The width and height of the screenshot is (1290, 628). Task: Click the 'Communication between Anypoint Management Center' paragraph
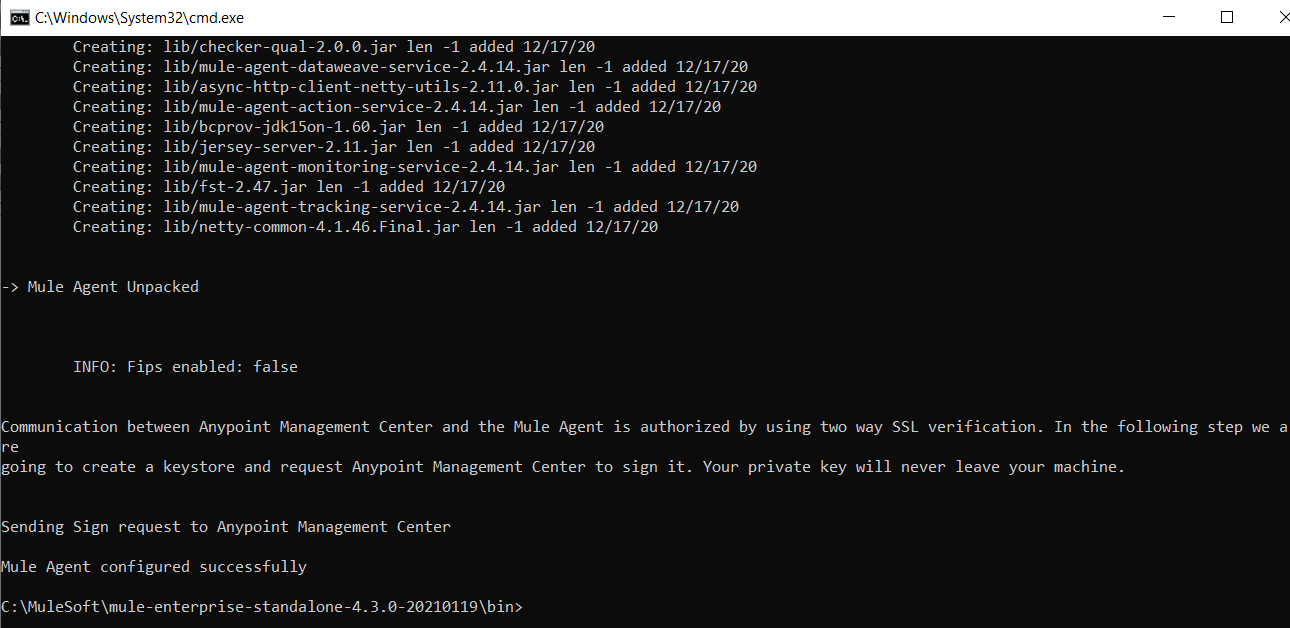point(644,447)
